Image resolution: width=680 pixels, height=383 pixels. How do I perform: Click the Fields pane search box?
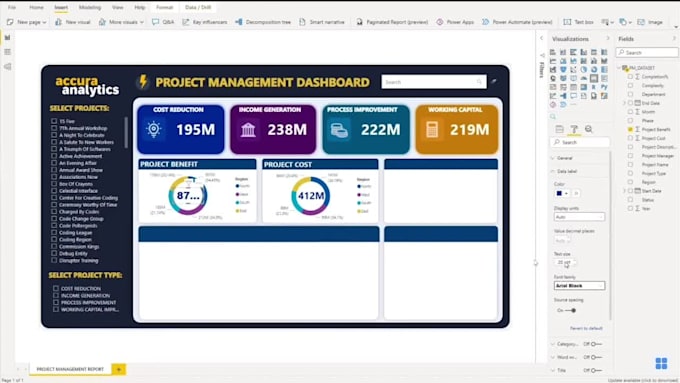click(x=647, y=52)
